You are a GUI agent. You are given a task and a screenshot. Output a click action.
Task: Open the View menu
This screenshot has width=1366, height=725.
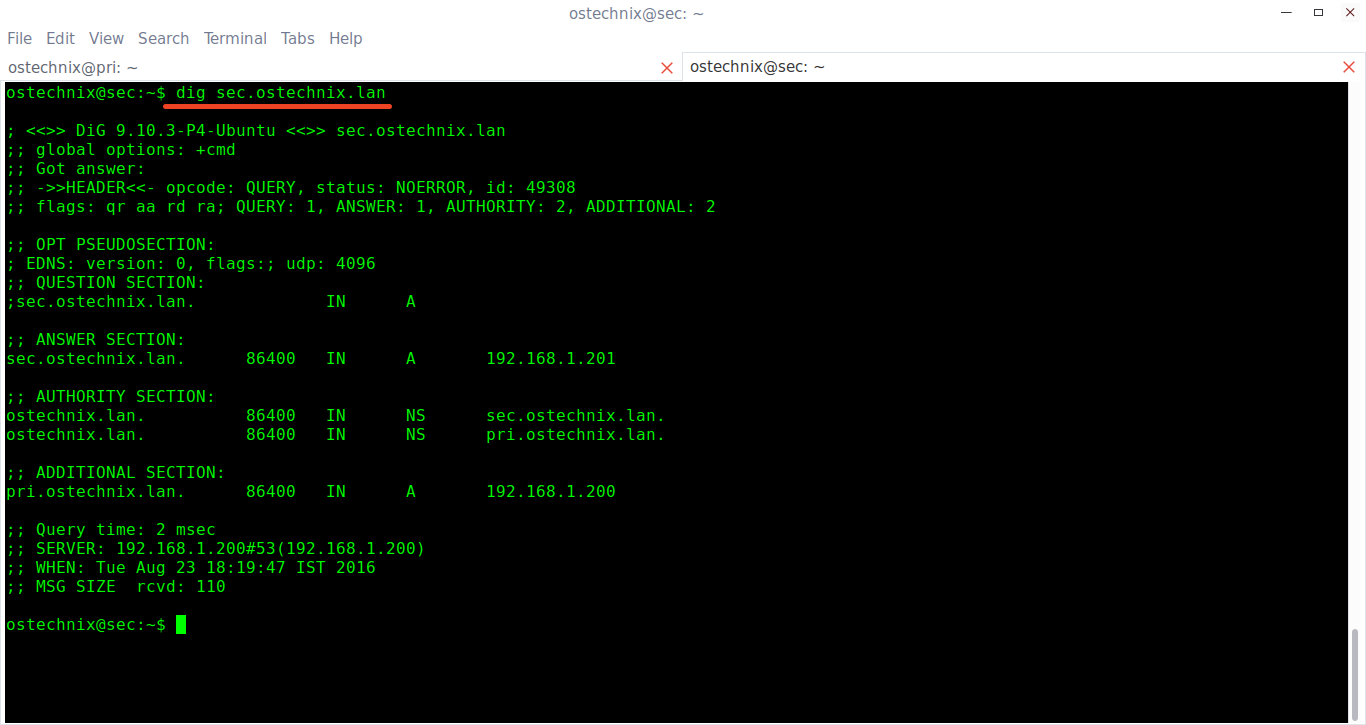(x=106, y=38)
